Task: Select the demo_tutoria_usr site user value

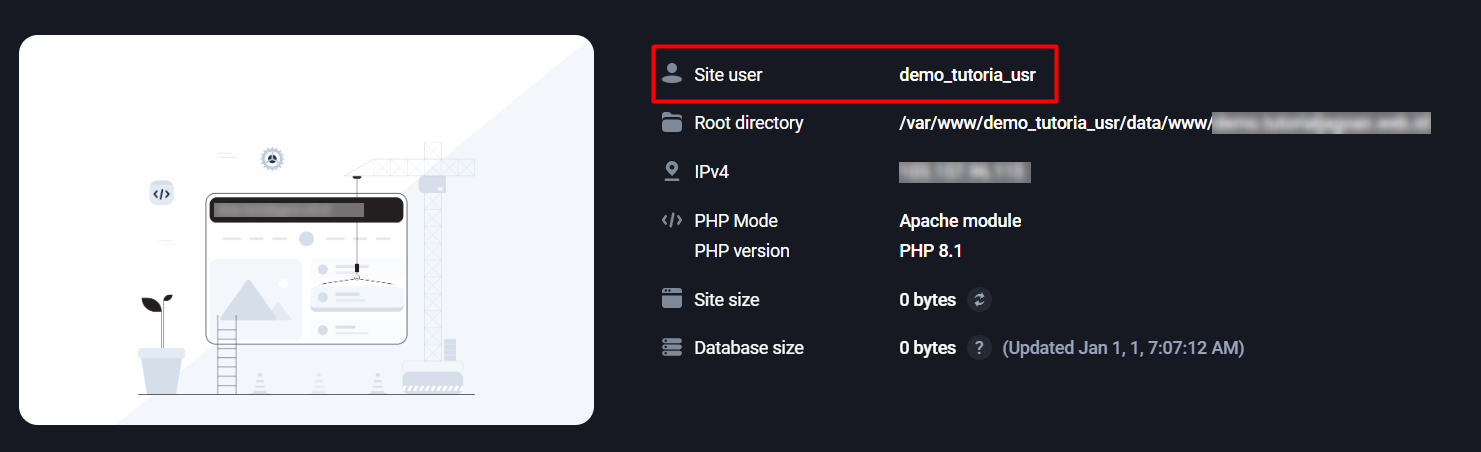Action: [x=967, y=75]
